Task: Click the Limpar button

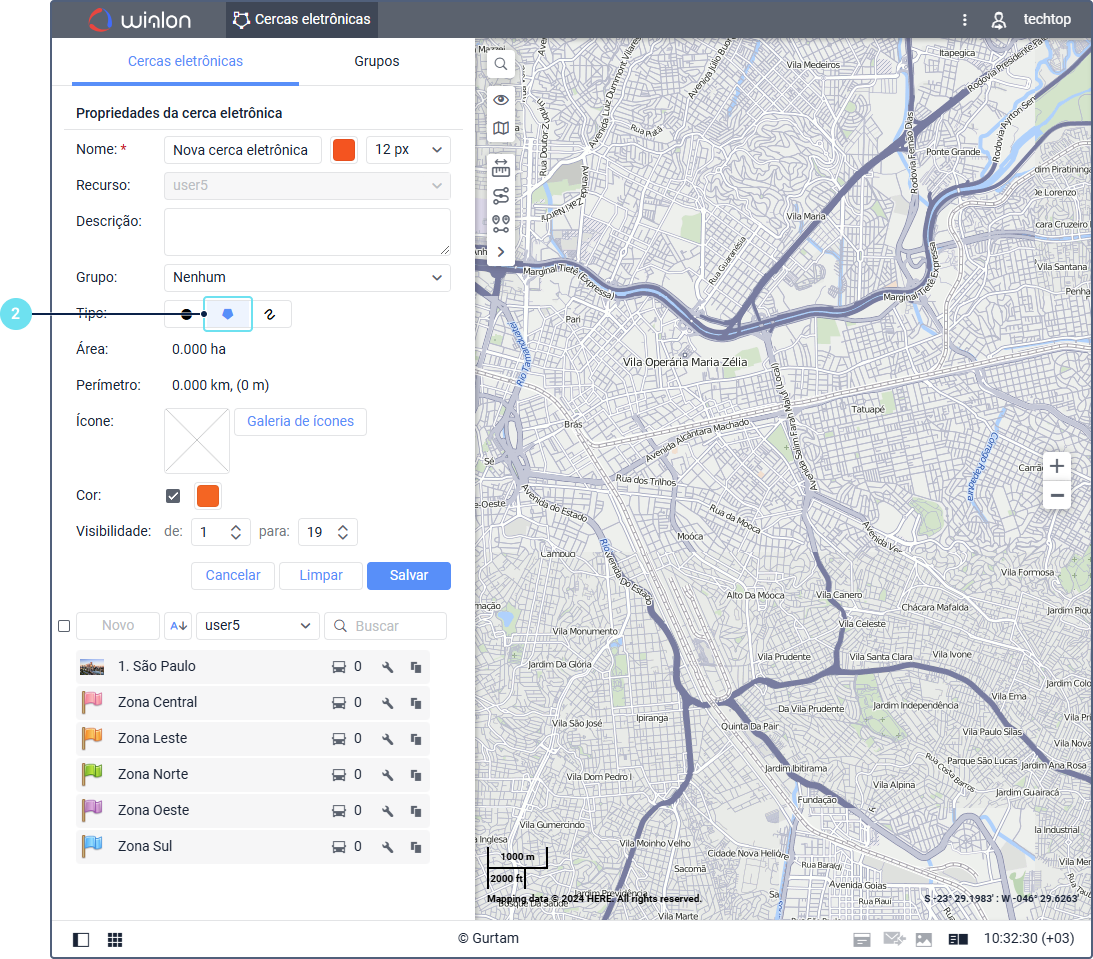Action: coord(321,576)
